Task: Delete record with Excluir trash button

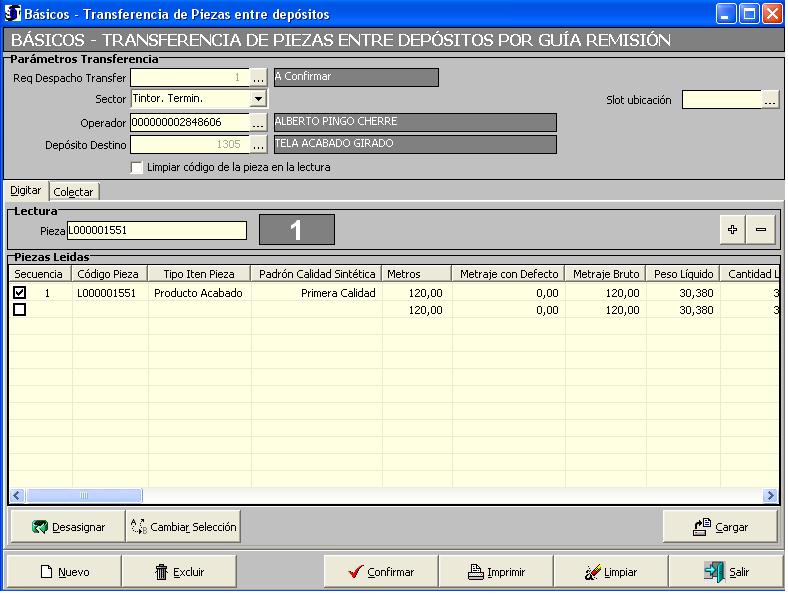Action: (179, 572)
